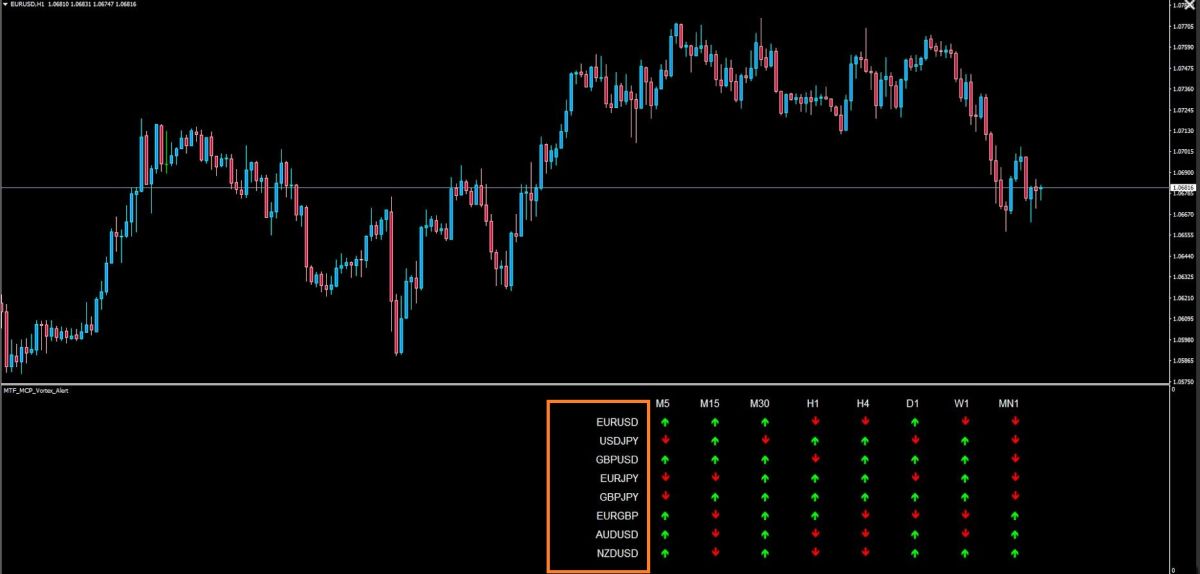Close the chart with the X button
The width and height of the screenshot is (1200, 574).
pos(1188,5)
